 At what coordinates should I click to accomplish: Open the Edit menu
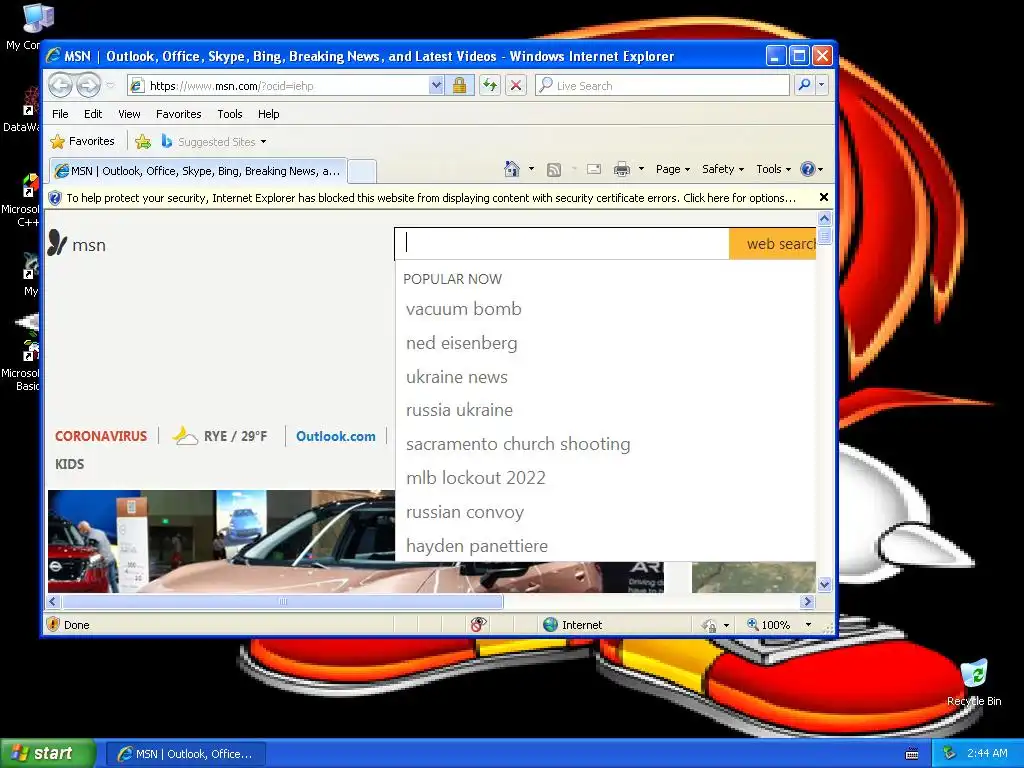93,114
